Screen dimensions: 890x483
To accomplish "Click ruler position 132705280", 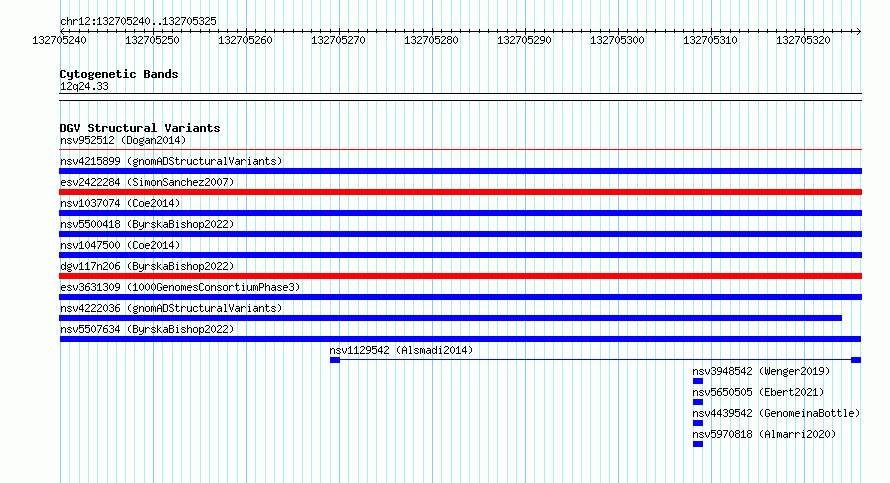I will (431, 40).
